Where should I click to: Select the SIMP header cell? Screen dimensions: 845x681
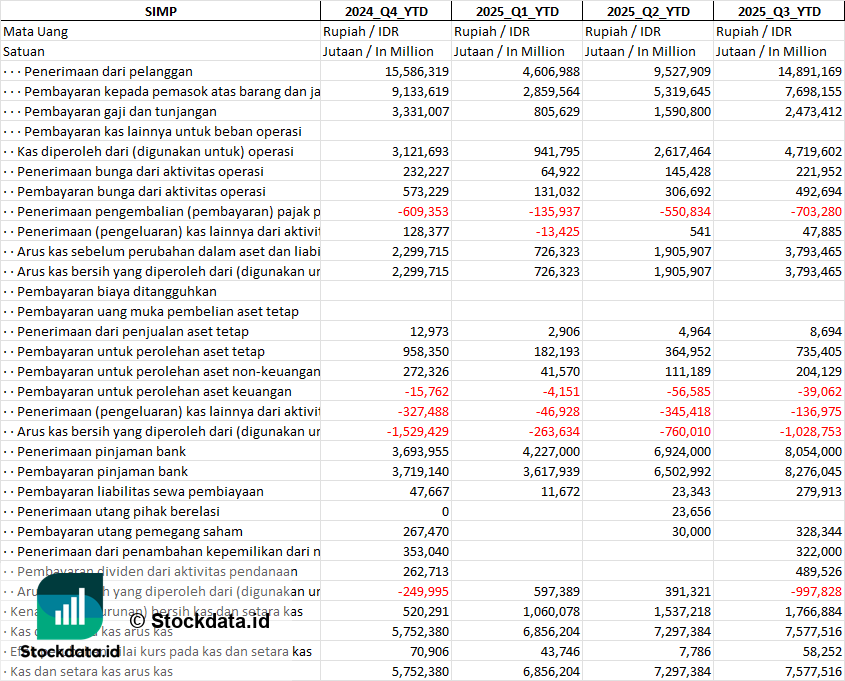[x=161, y=11]
